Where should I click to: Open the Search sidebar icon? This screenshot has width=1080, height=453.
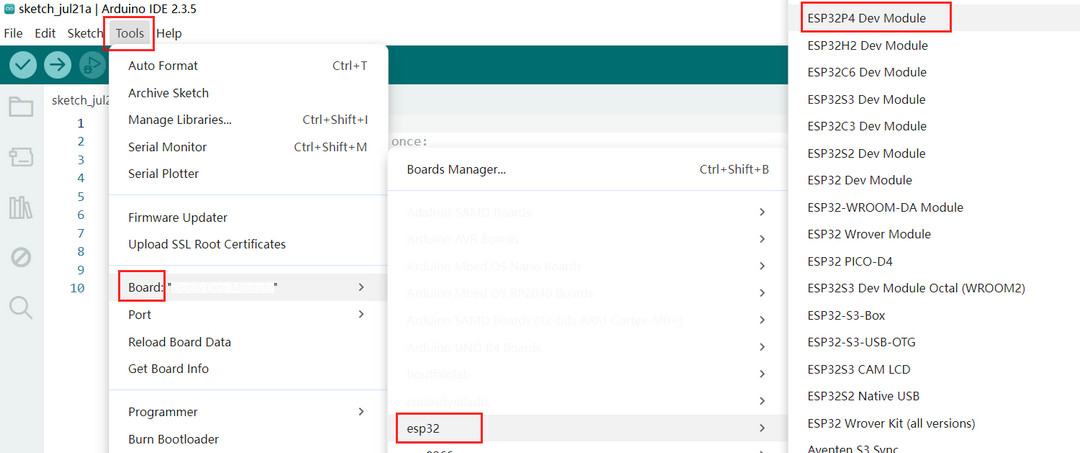[21, 308]
